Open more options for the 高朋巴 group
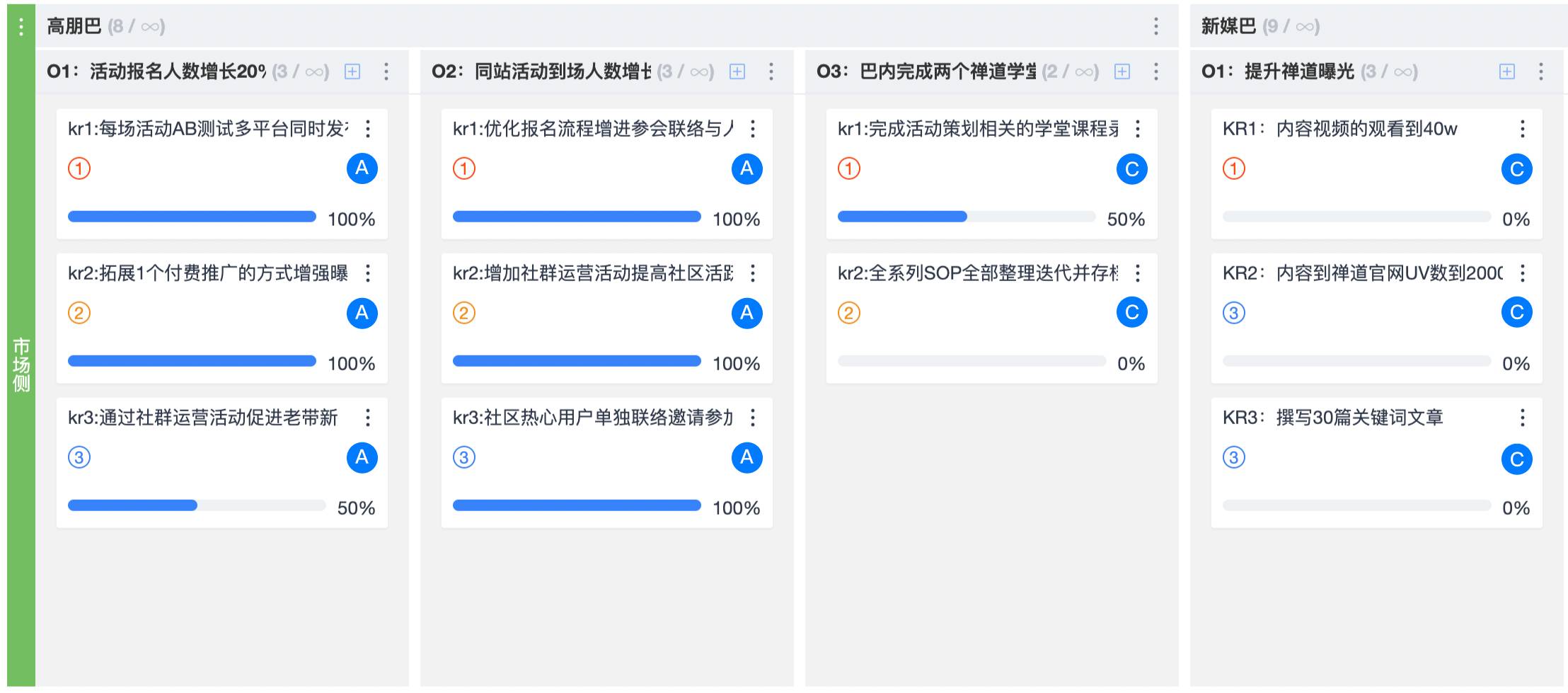 1156,26
